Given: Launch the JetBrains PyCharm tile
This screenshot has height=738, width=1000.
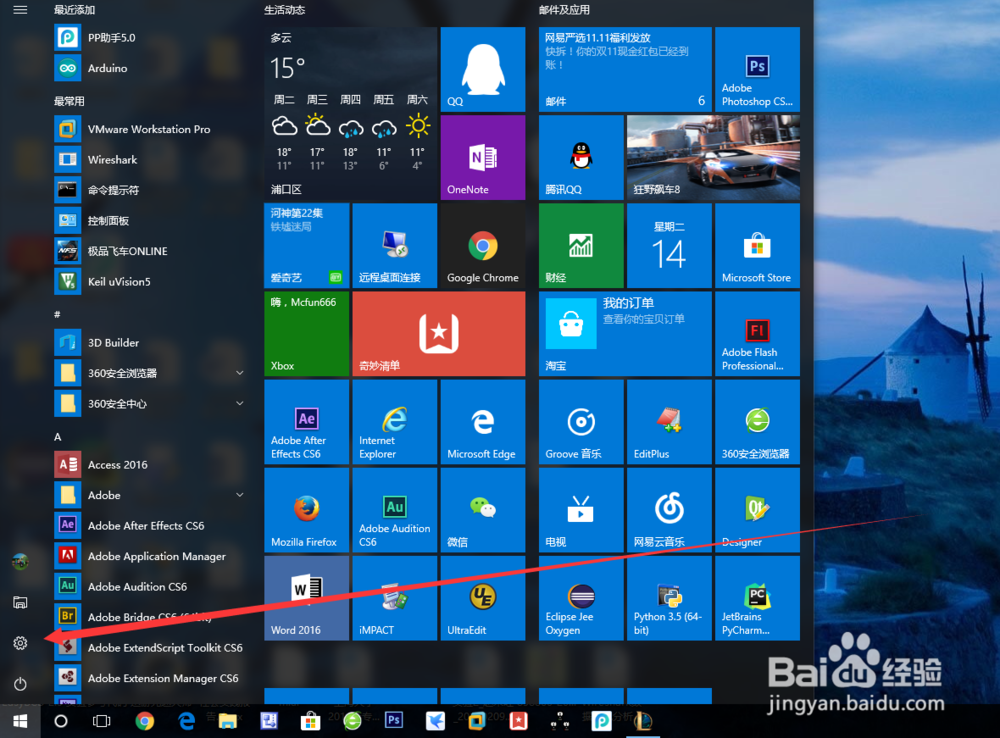Looking at the screenshot, I should 757,598.
